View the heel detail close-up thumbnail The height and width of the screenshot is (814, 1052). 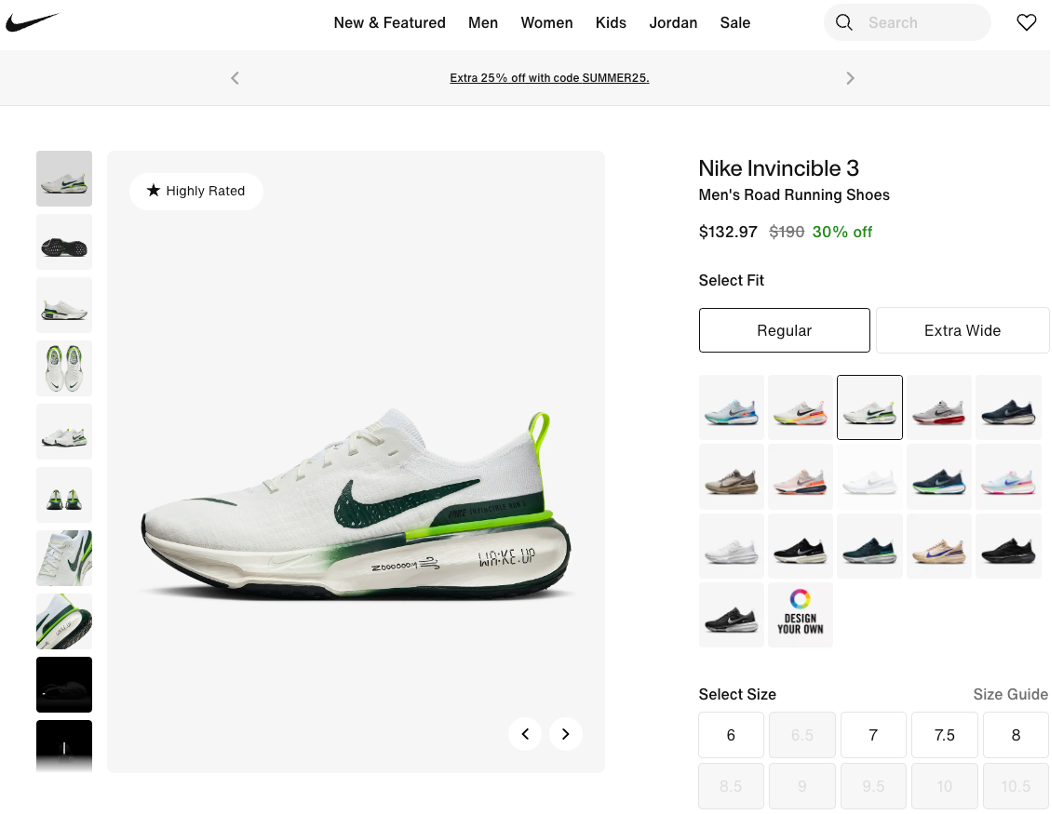pyautogui.click(x=64, y=621)
